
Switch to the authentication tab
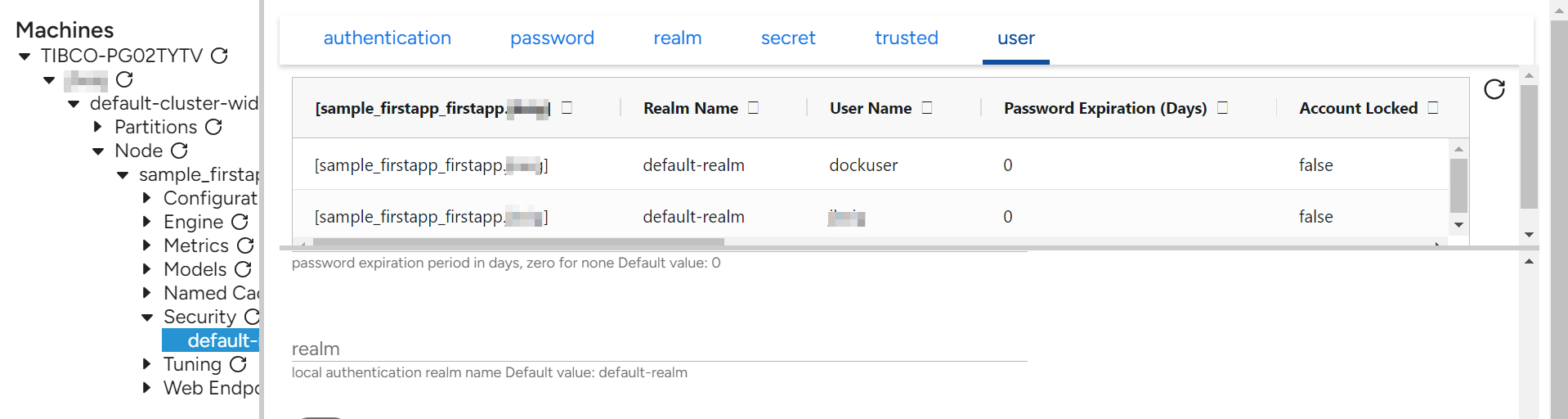coord(387,38)
